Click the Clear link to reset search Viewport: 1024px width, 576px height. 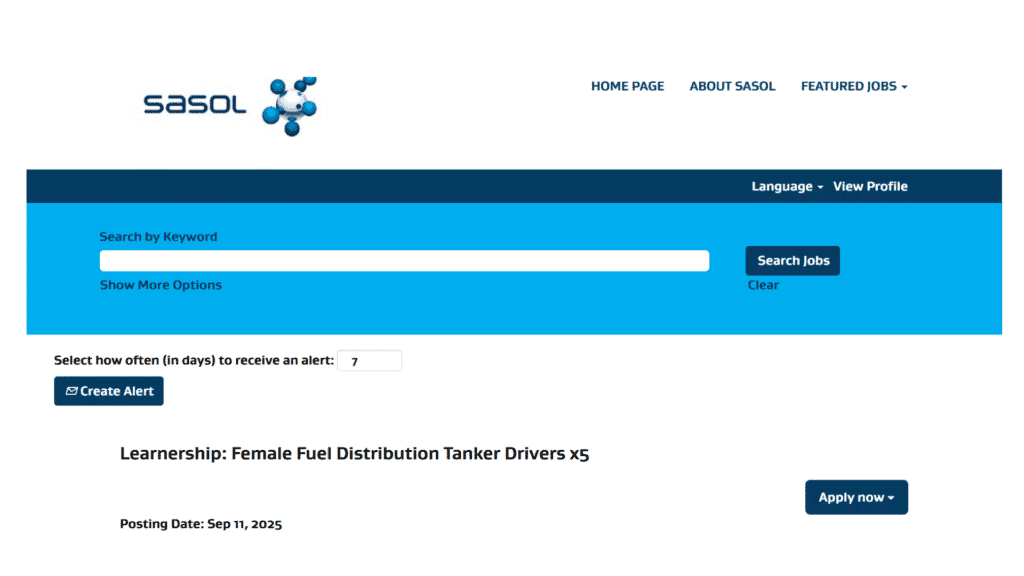click(763, 285)
